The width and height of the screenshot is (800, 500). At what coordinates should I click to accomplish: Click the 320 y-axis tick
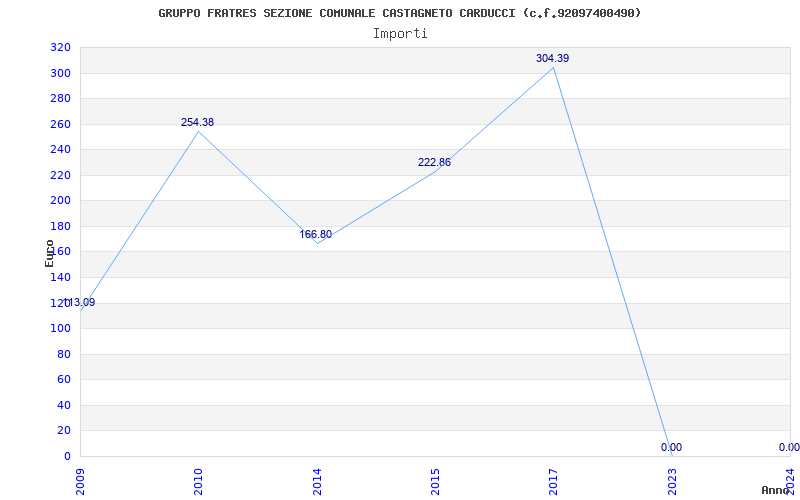(60, 48)
